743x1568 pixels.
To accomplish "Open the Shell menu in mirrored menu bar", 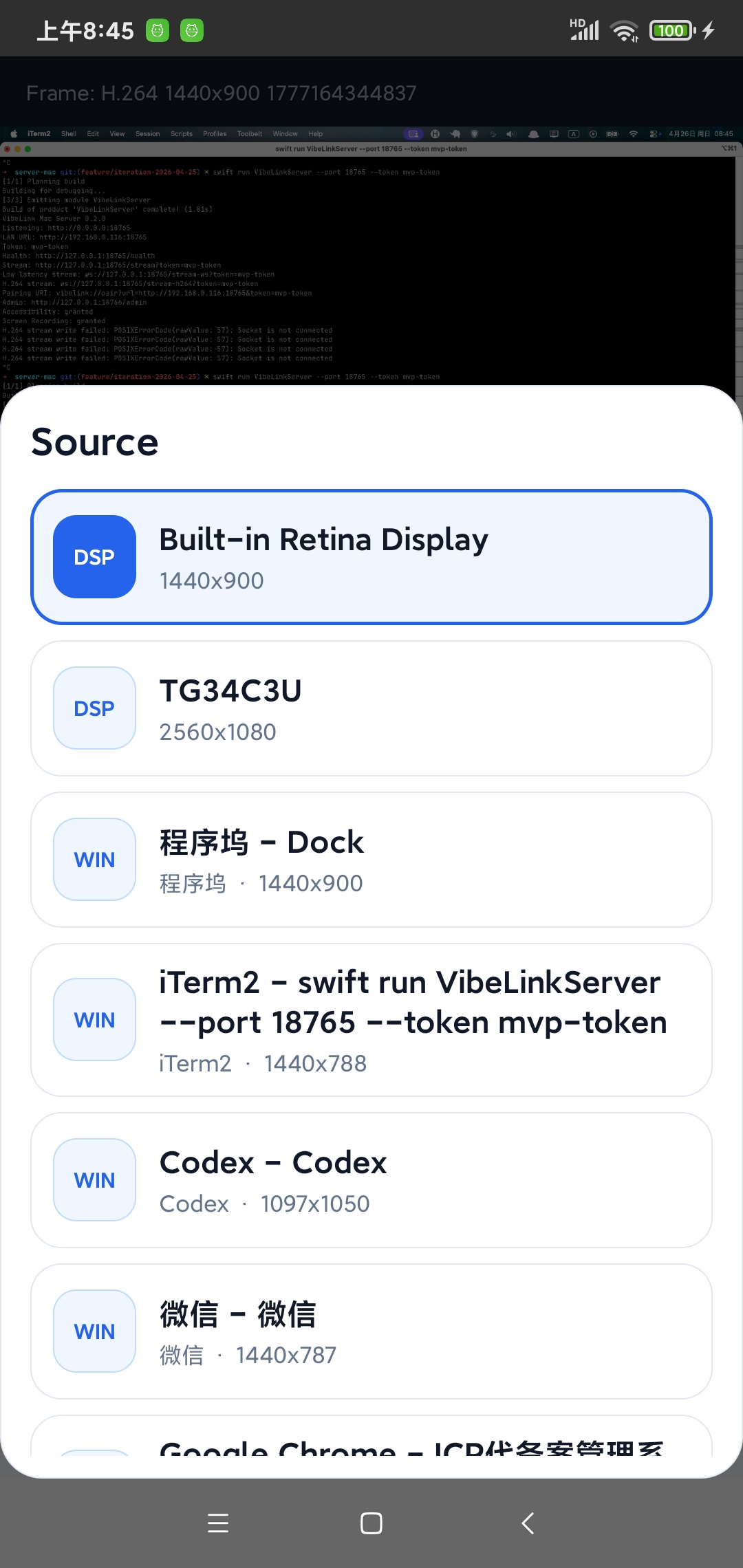I will [x=69, y=134].
